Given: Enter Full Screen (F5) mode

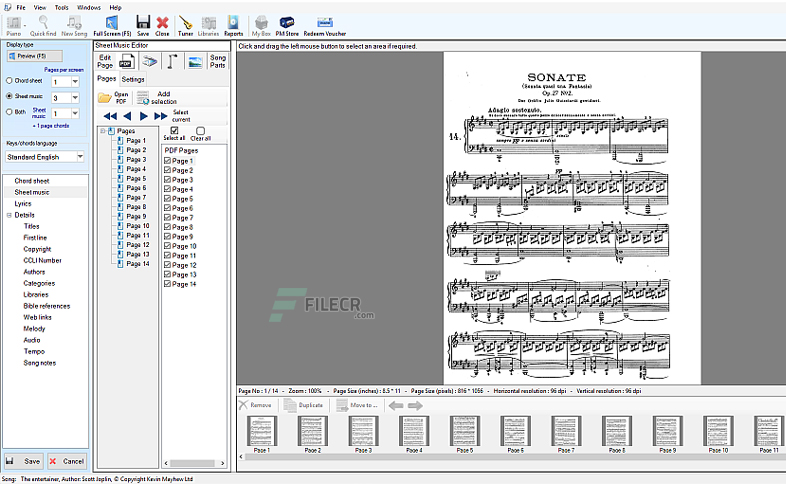Looking at the screenshot, I should click(112, 26).
